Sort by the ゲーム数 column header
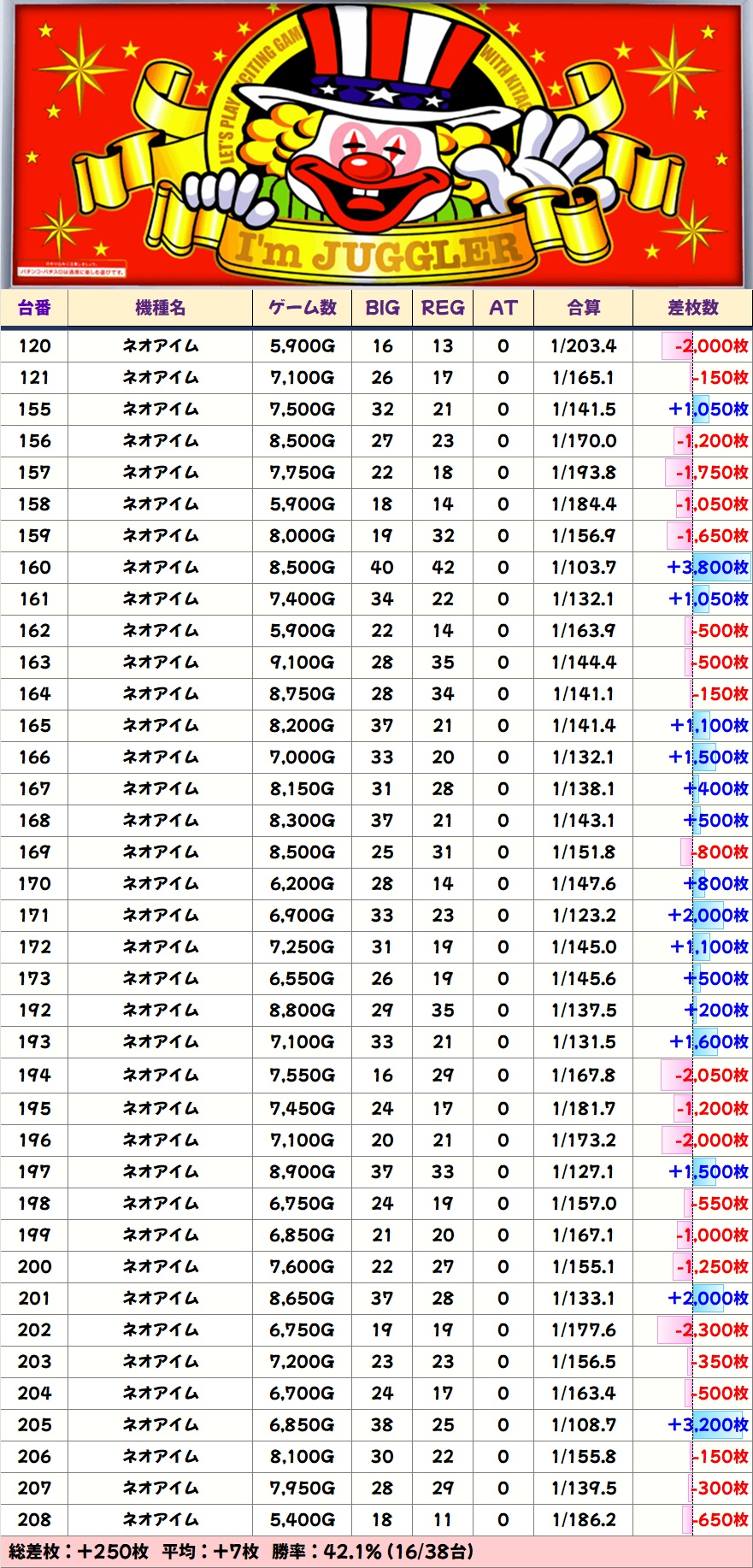Viewport: 753px width, 1568px height. click(302, 308)
